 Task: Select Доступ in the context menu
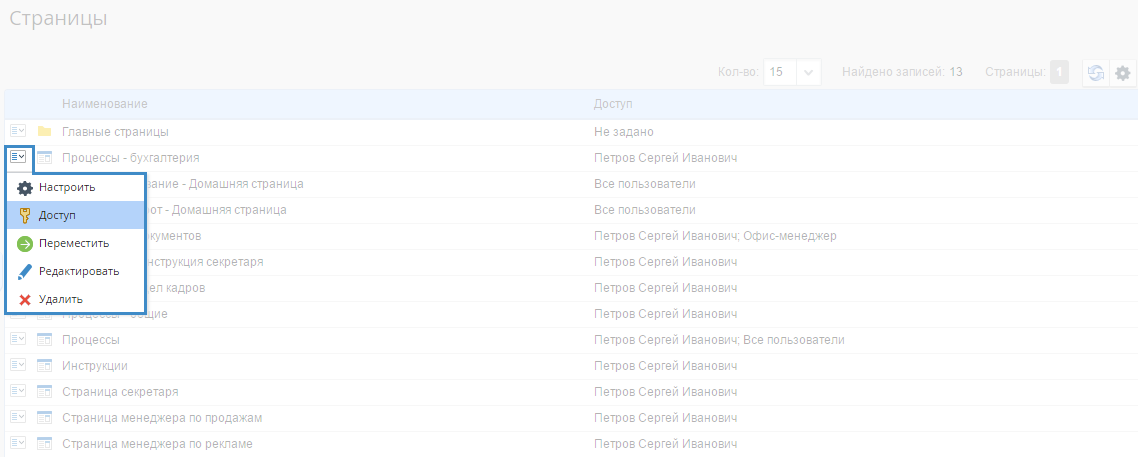75,215
